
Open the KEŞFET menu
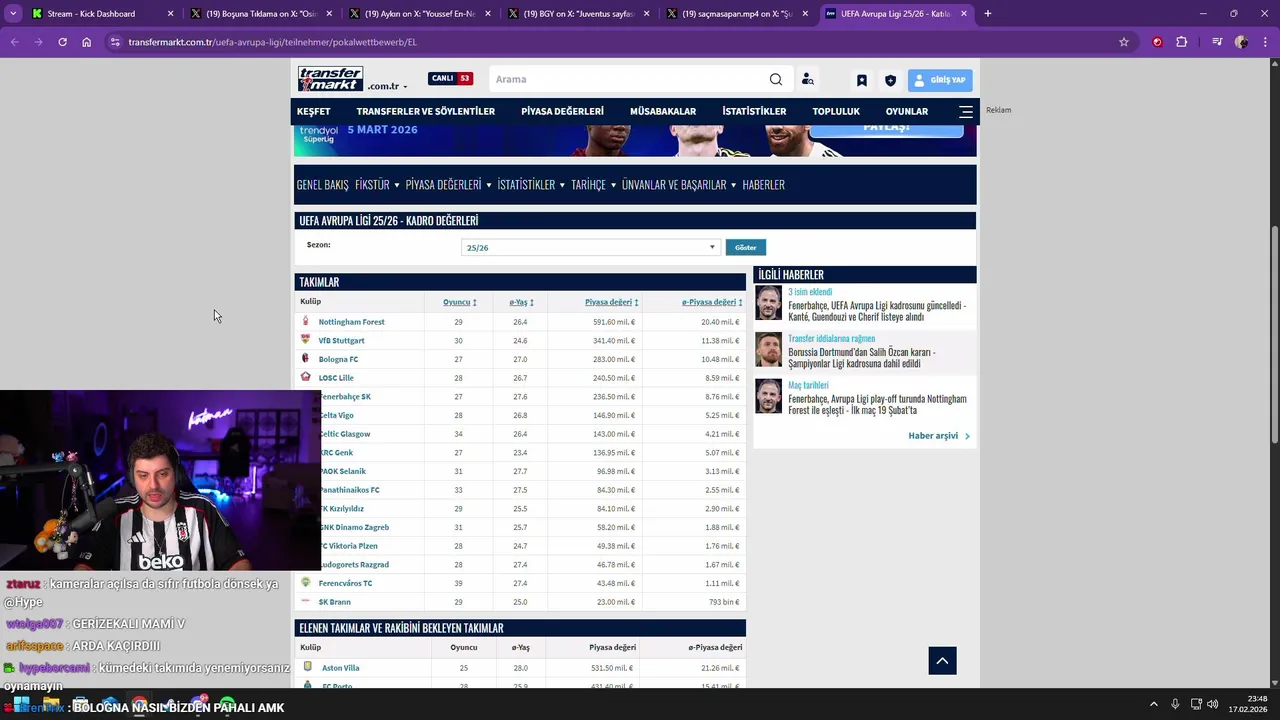(313, 111)
